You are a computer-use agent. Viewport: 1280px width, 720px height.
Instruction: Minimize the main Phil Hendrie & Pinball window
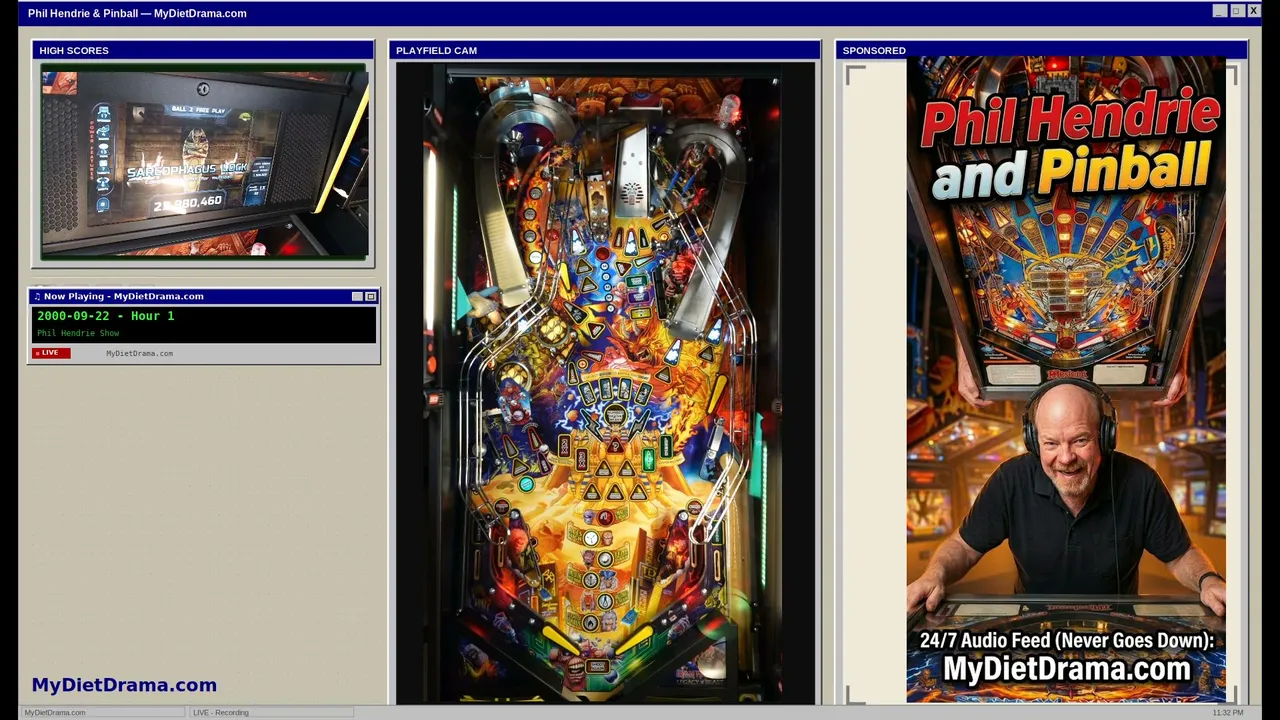click(x=1219, y=11)
